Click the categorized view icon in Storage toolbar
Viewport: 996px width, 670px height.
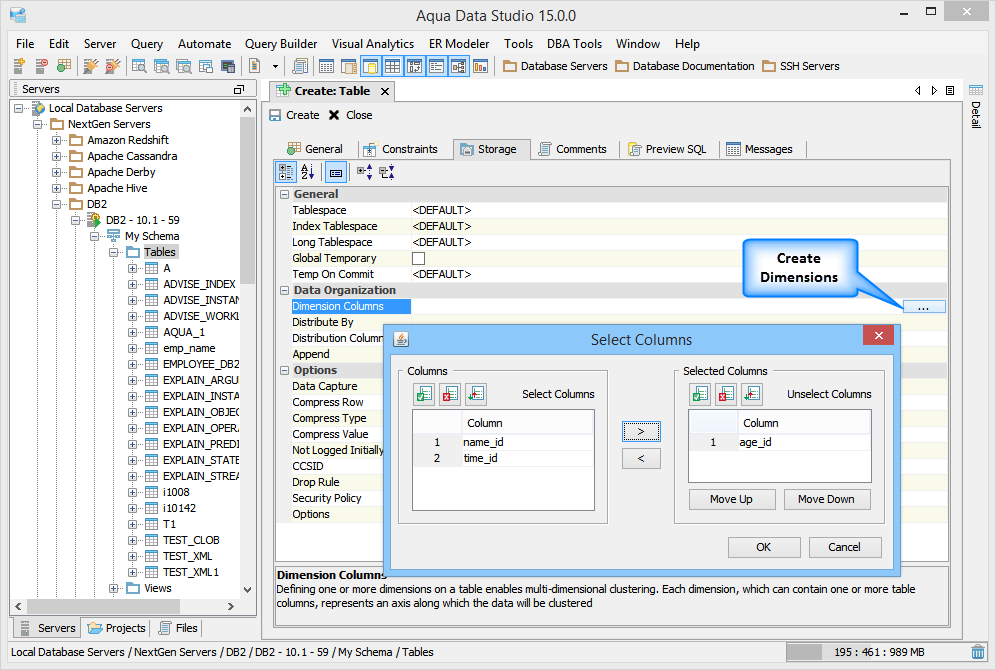pyautogui.click(x=286, y=172)
